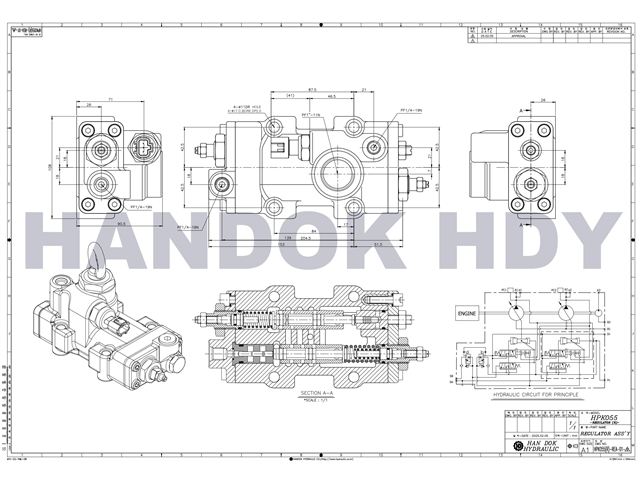640x480 pixels.
Task: Click the "46.5" dimension above the front view
Action: [x=332, y=96]
